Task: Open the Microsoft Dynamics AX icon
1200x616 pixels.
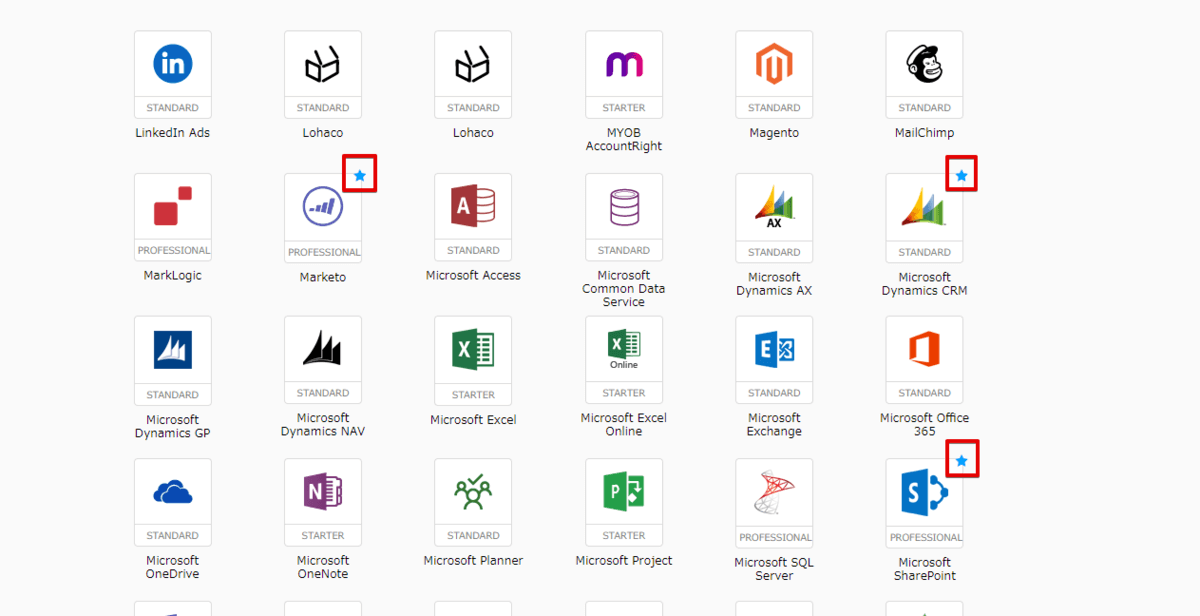Action: 774,209
